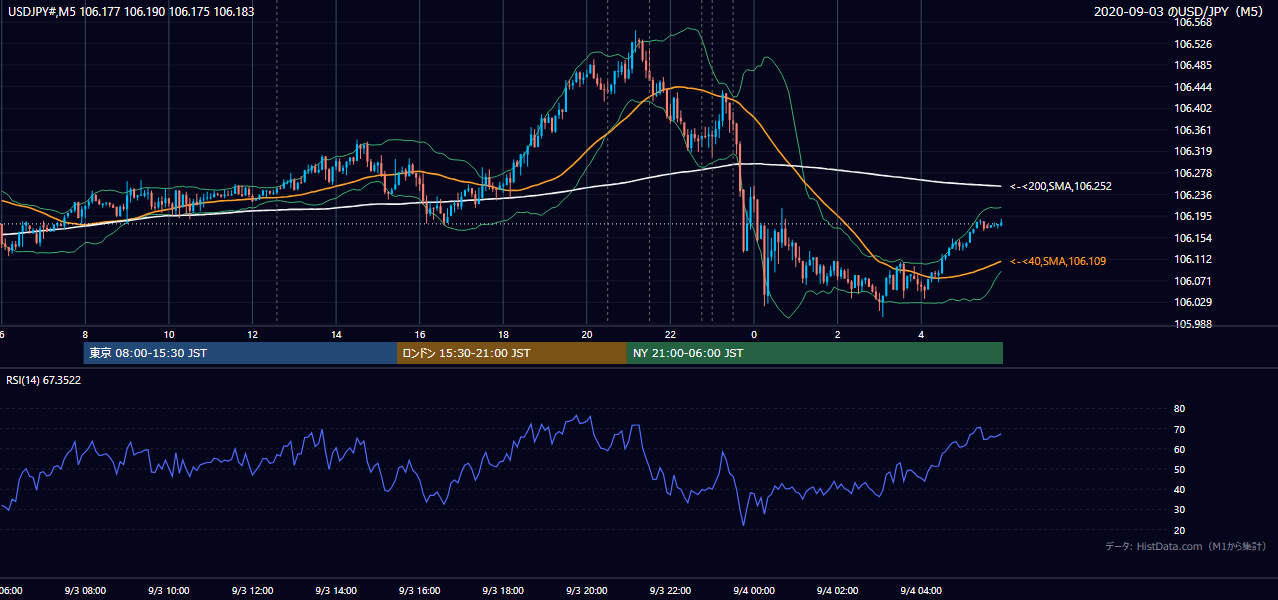Screen dimensions: 1278x600
Task: Click price axis label 106.526
Action: [x=1192, y=44]
